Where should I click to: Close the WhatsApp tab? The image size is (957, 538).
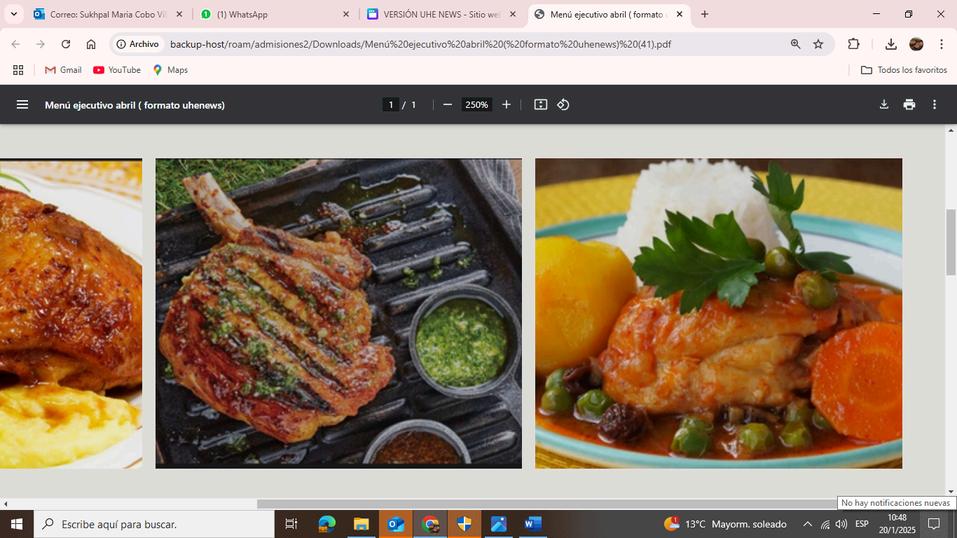coord(346,14)
